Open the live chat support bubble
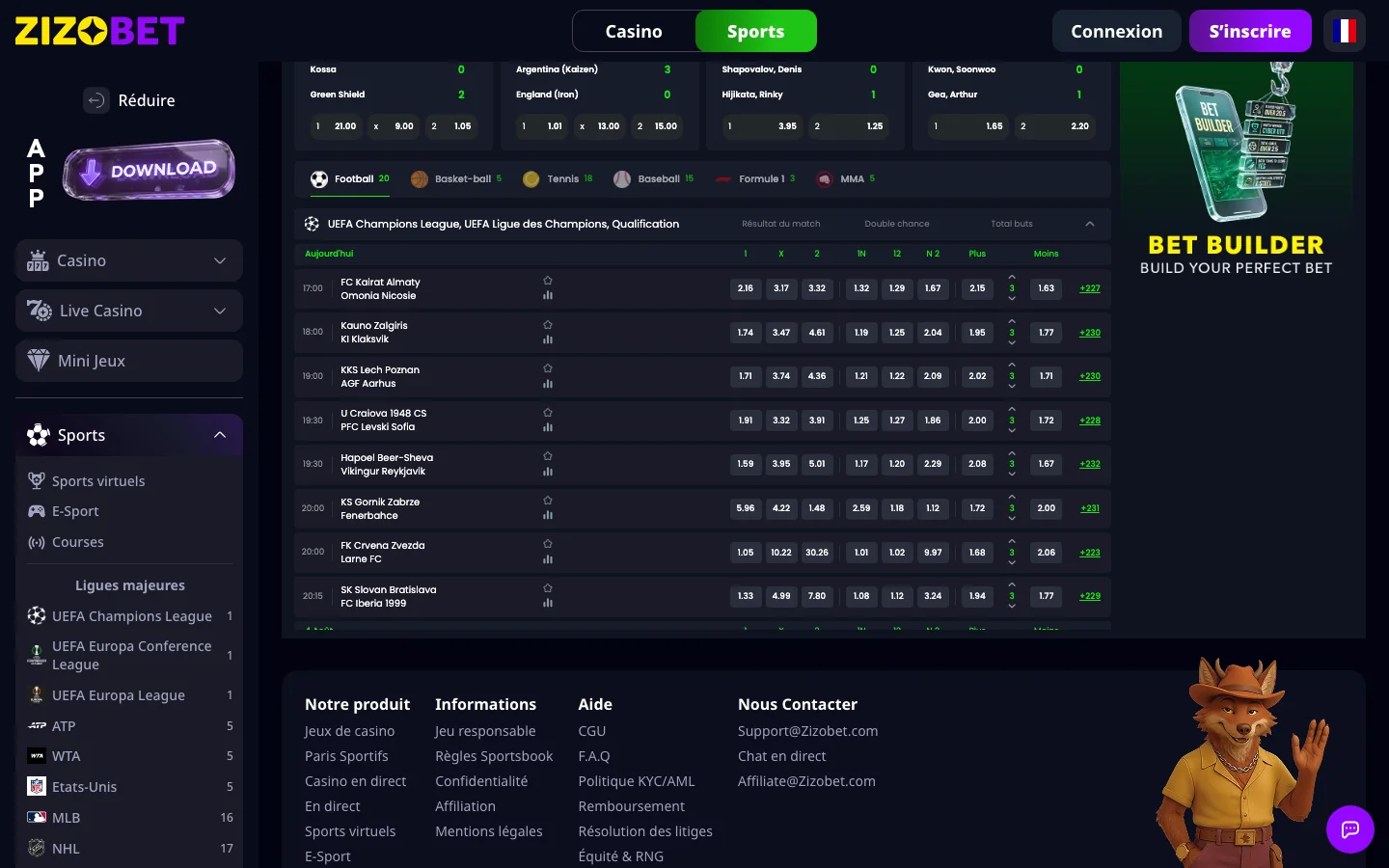The height and width of the screenshot is (868, 1389). point(1350,829)
